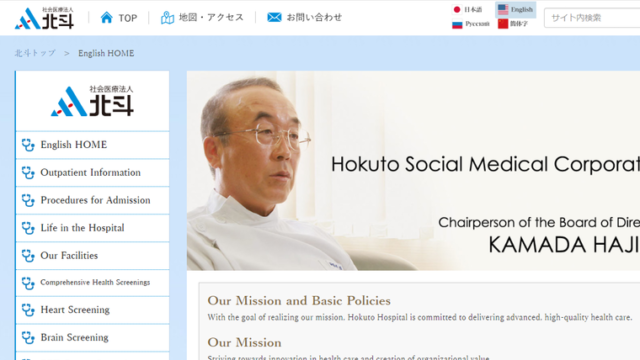Click the envelope icon for お問い合わせ

click(x=274, y=18)
